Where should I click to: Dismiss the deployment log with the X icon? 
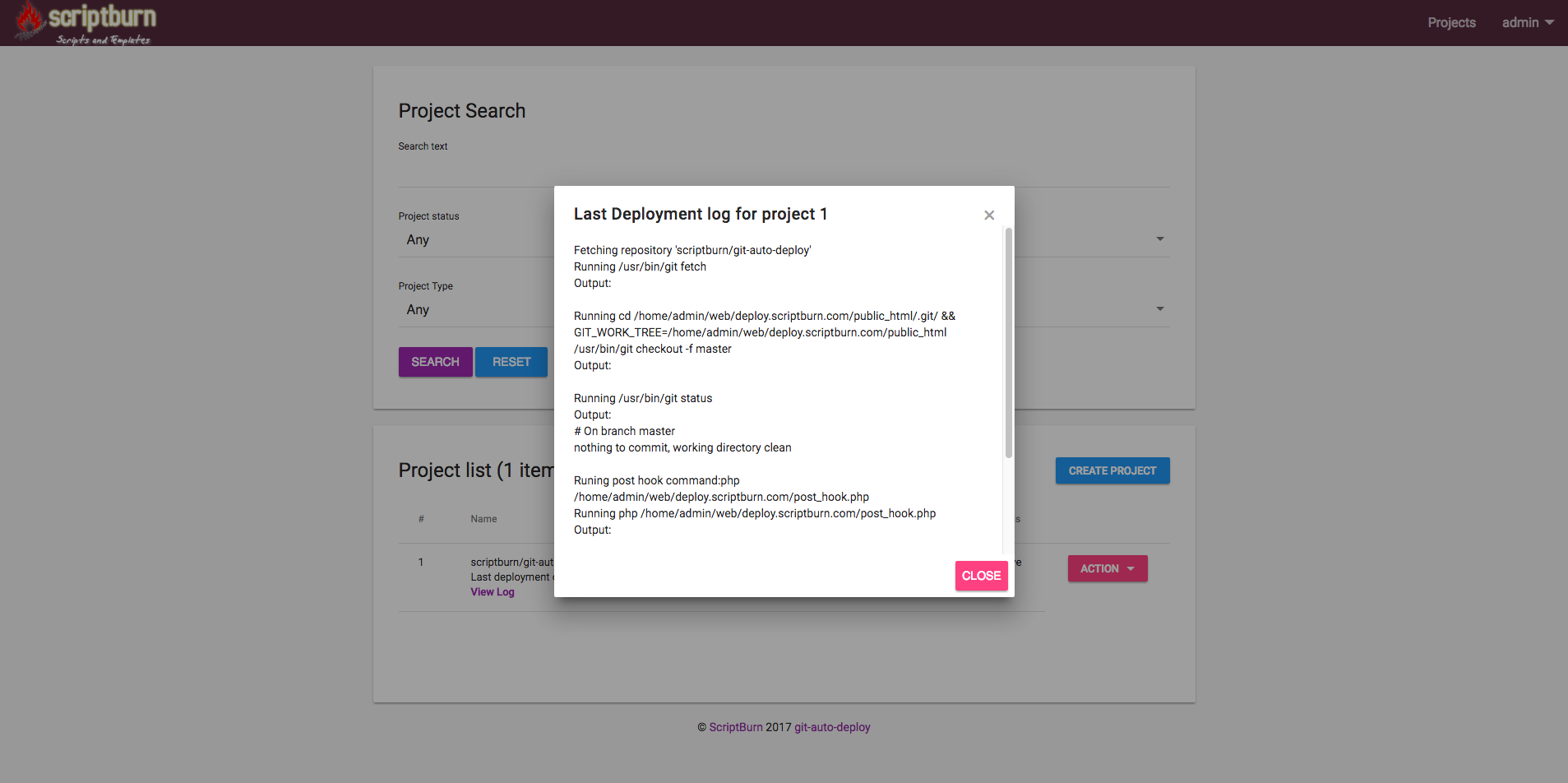click(989, 215)
